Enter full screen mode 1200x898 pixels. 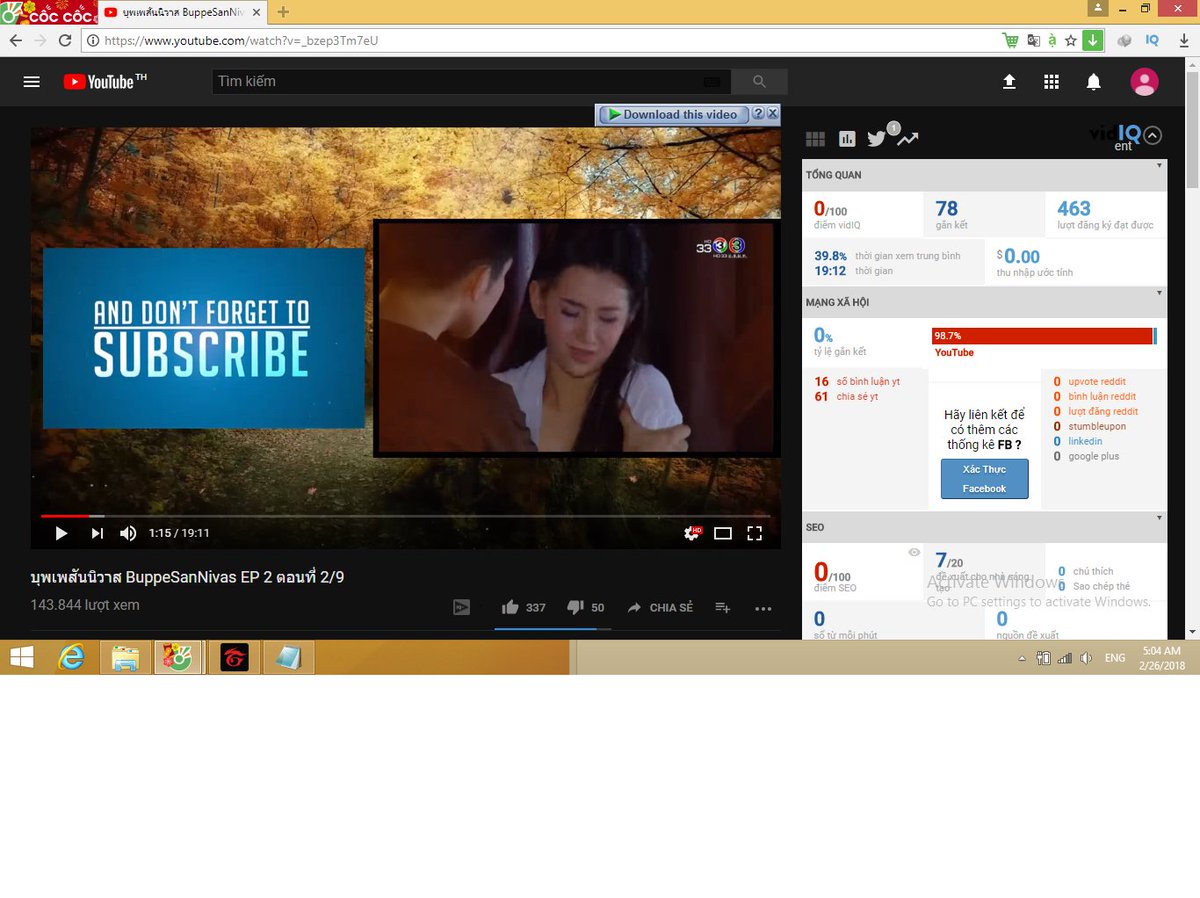tap(755, 533)
